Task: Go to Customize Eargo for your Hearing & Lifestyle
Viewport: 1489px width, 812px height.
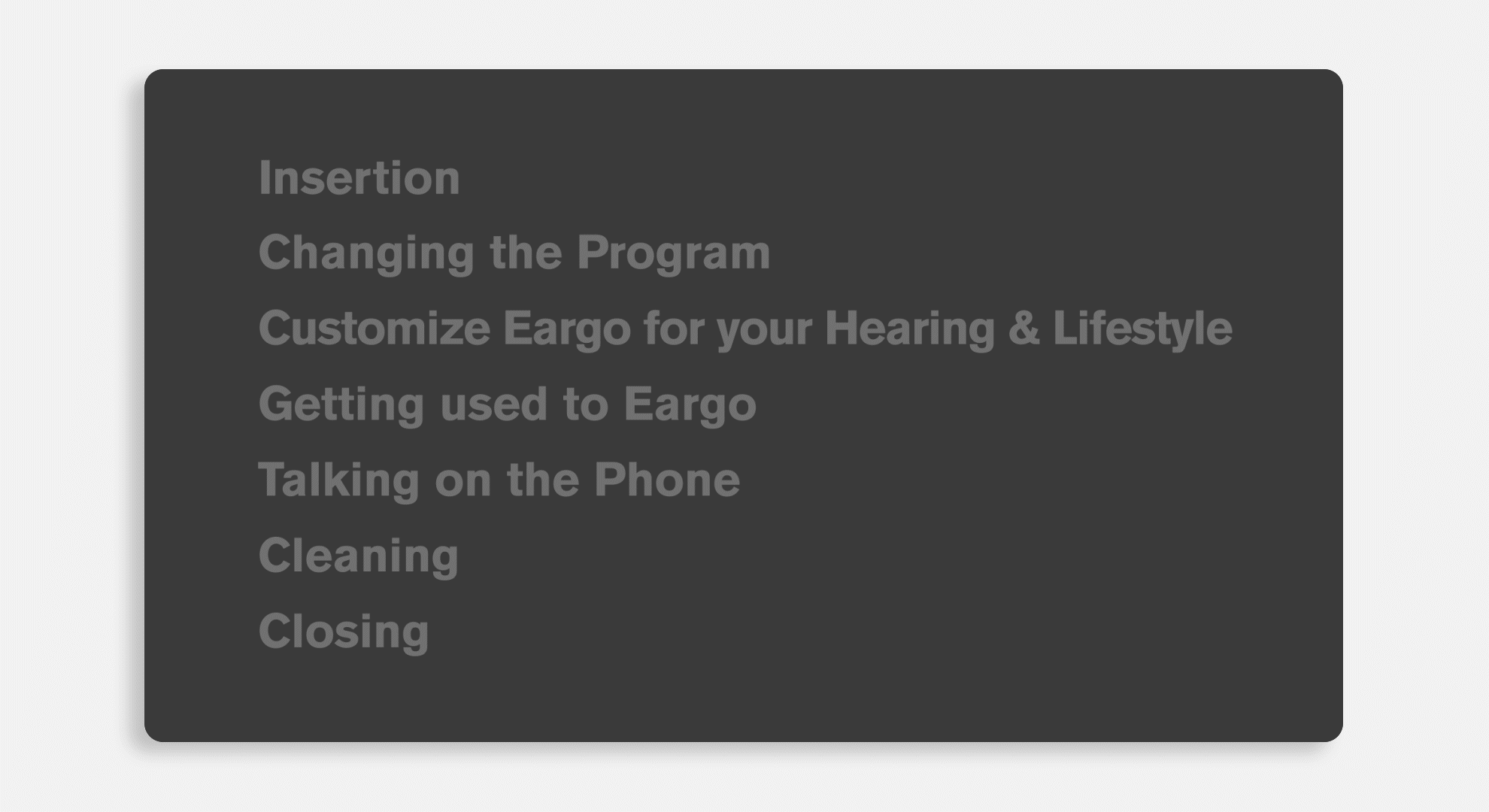Action: (x=745, y=329)
